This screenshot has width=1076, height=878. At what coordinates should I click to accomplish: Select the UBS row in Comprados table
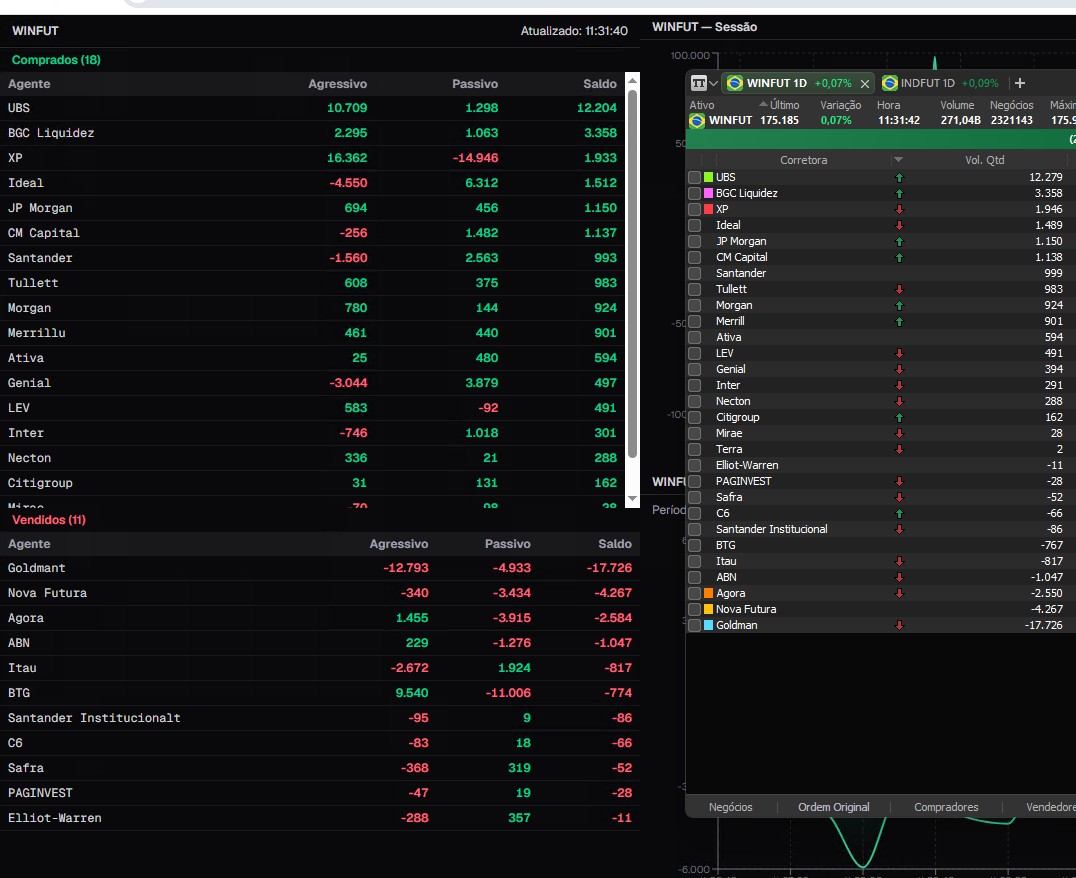(312, 108)
